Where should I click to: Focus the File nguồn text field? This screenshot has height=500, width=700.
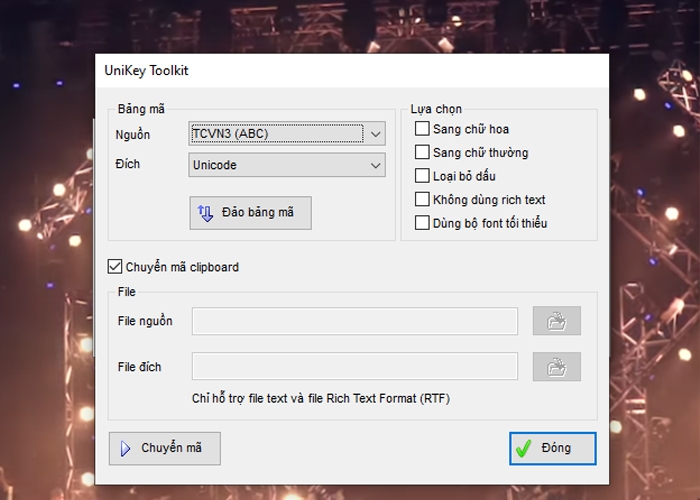pos(354,321)
